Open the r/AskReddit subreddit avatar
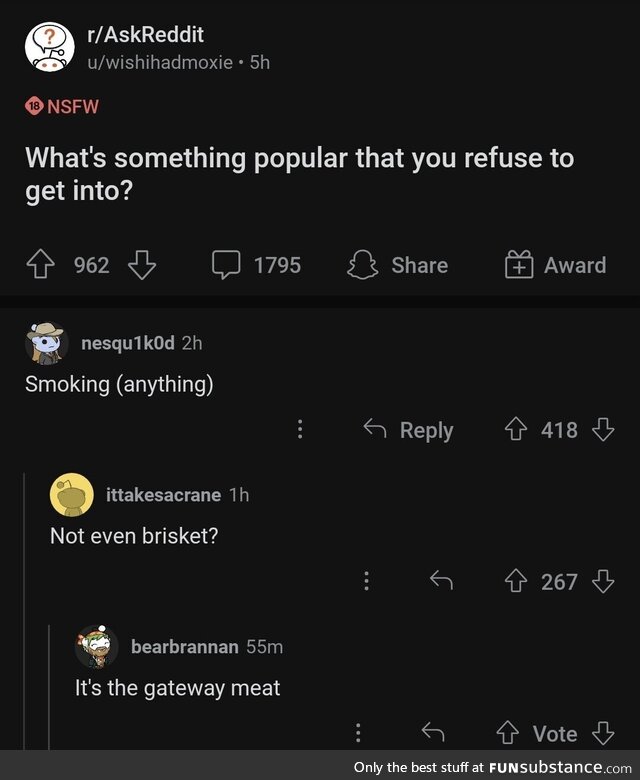 (x=50, y=48)
